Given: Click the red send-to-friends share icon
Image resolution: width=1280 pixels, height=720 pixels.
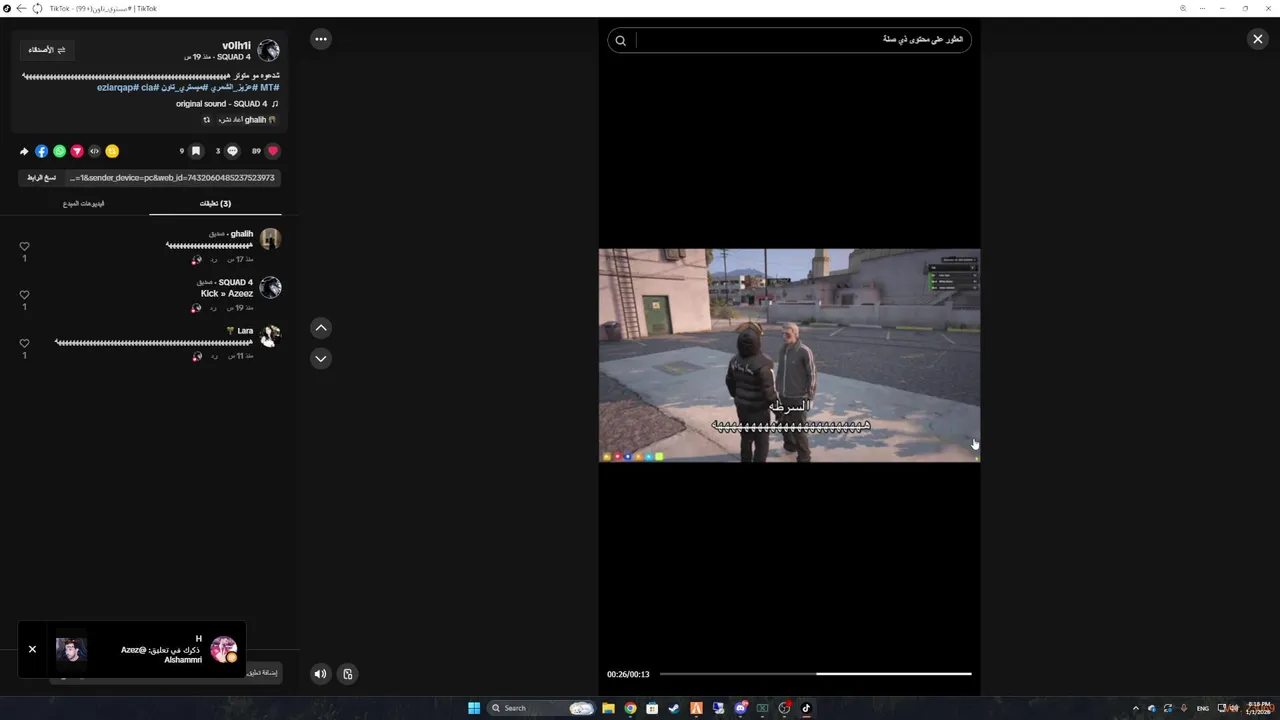Looking at the screenshot, I should coord(77,151).
